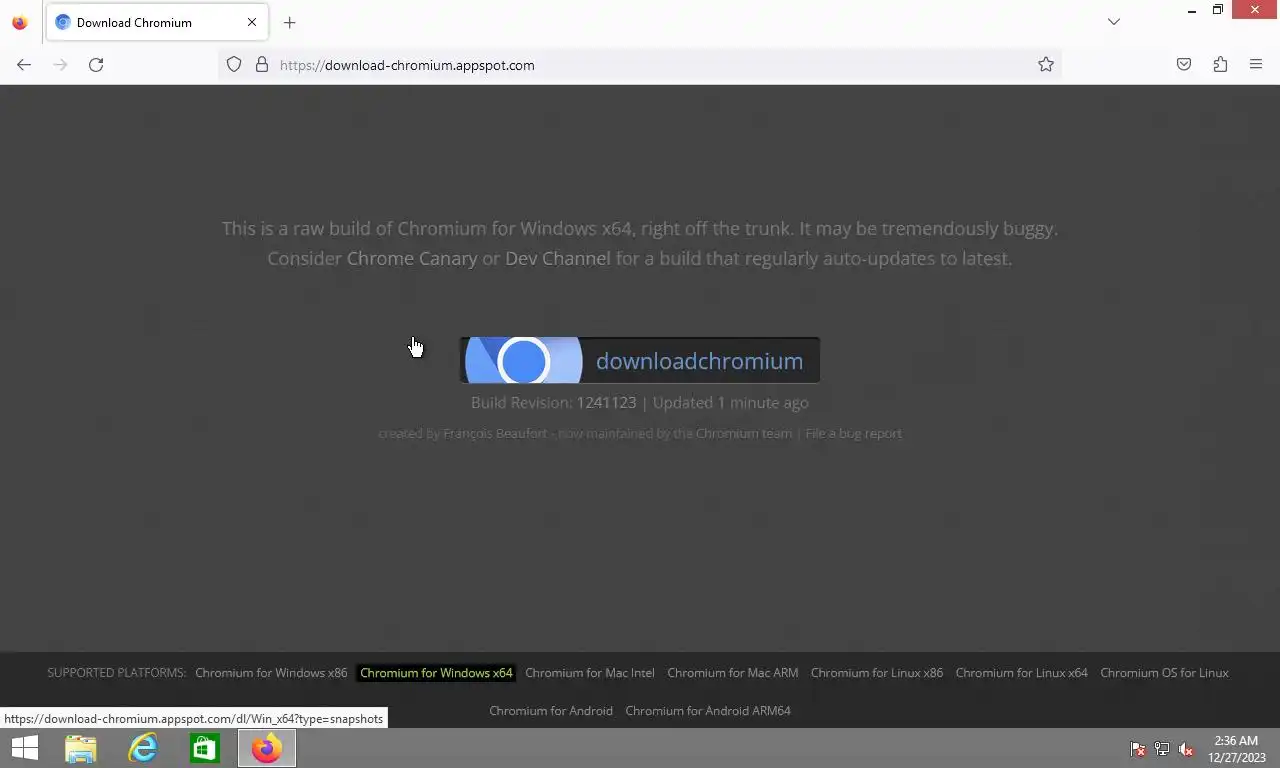Viewport: 1280px width, 768px height.
Task: Restore down the Firefox window
Action: point(1218,10)
